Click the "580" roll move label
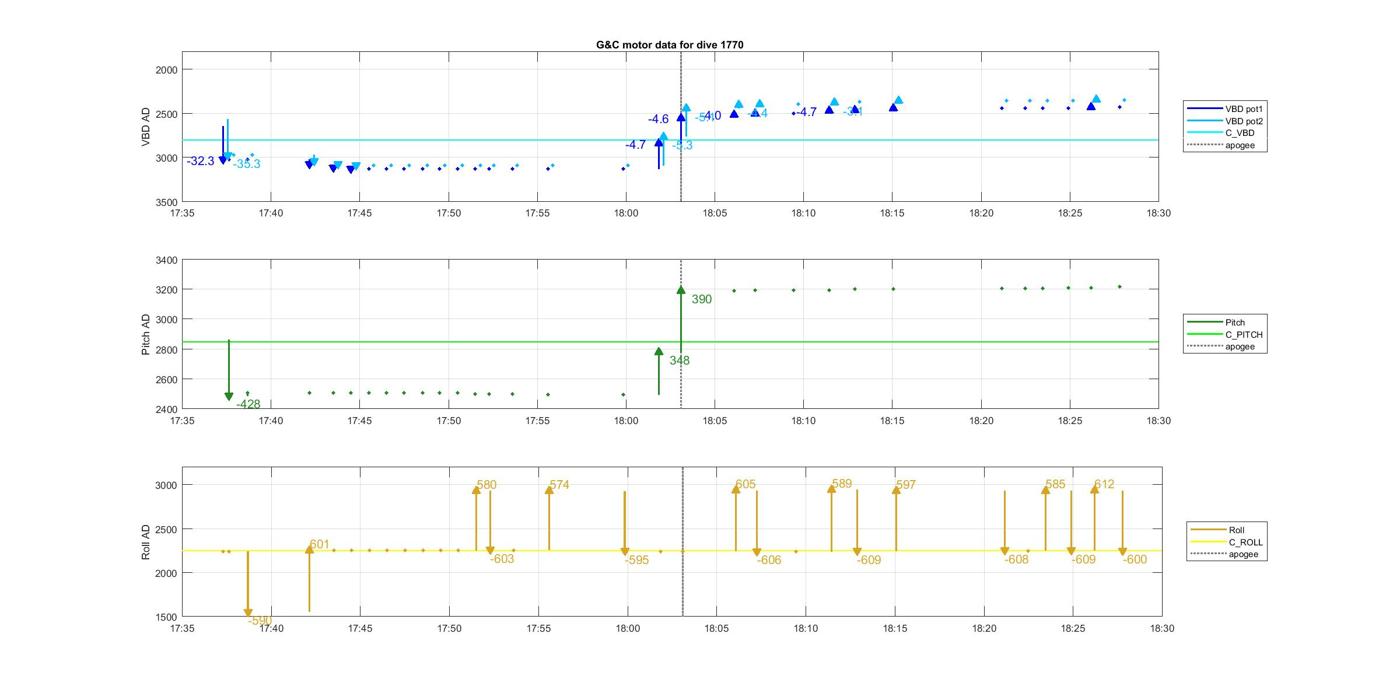1400x693 pixels. pyautogui.click(x=486, y=485)
